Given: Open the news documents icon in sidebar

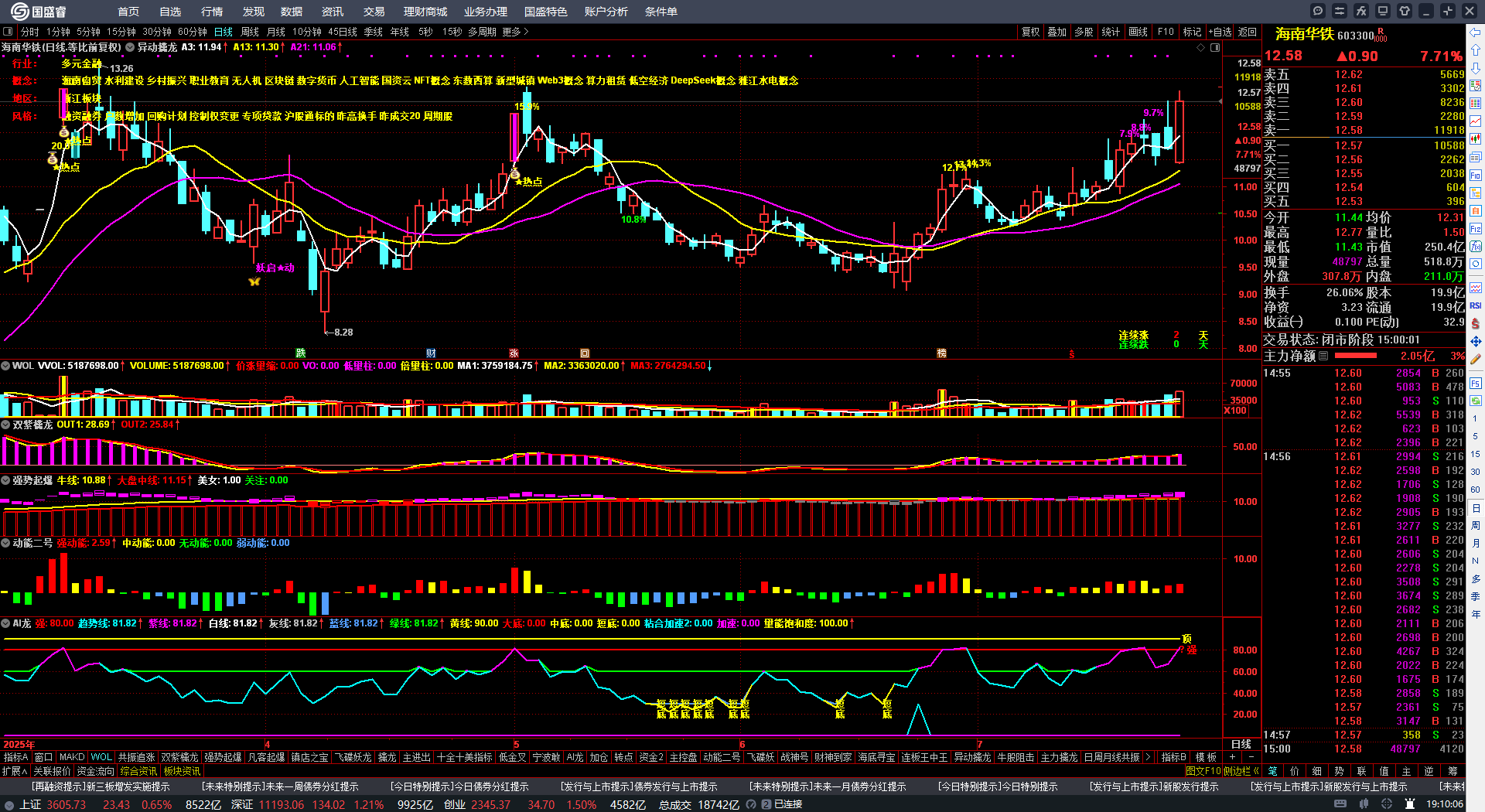Looking at the screenshot, I should (1476, 157).
